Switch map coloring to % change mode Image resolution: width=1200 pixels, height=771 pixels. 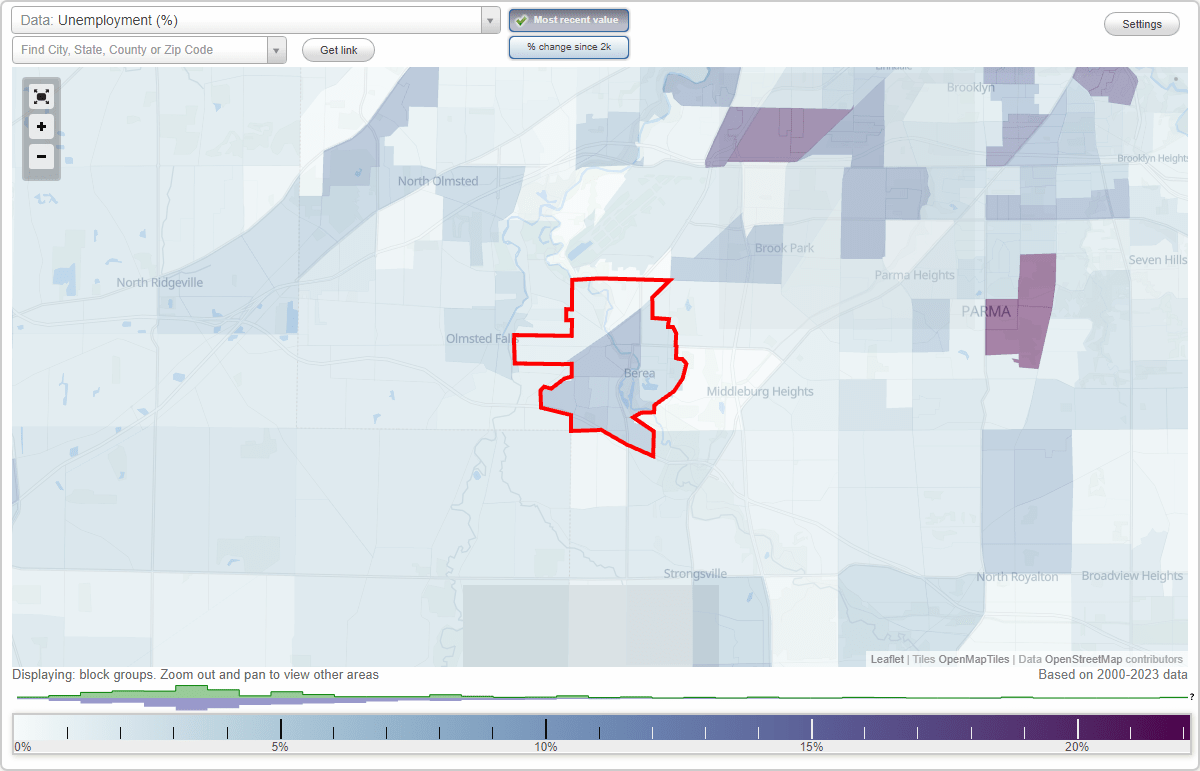pos(569,46)
